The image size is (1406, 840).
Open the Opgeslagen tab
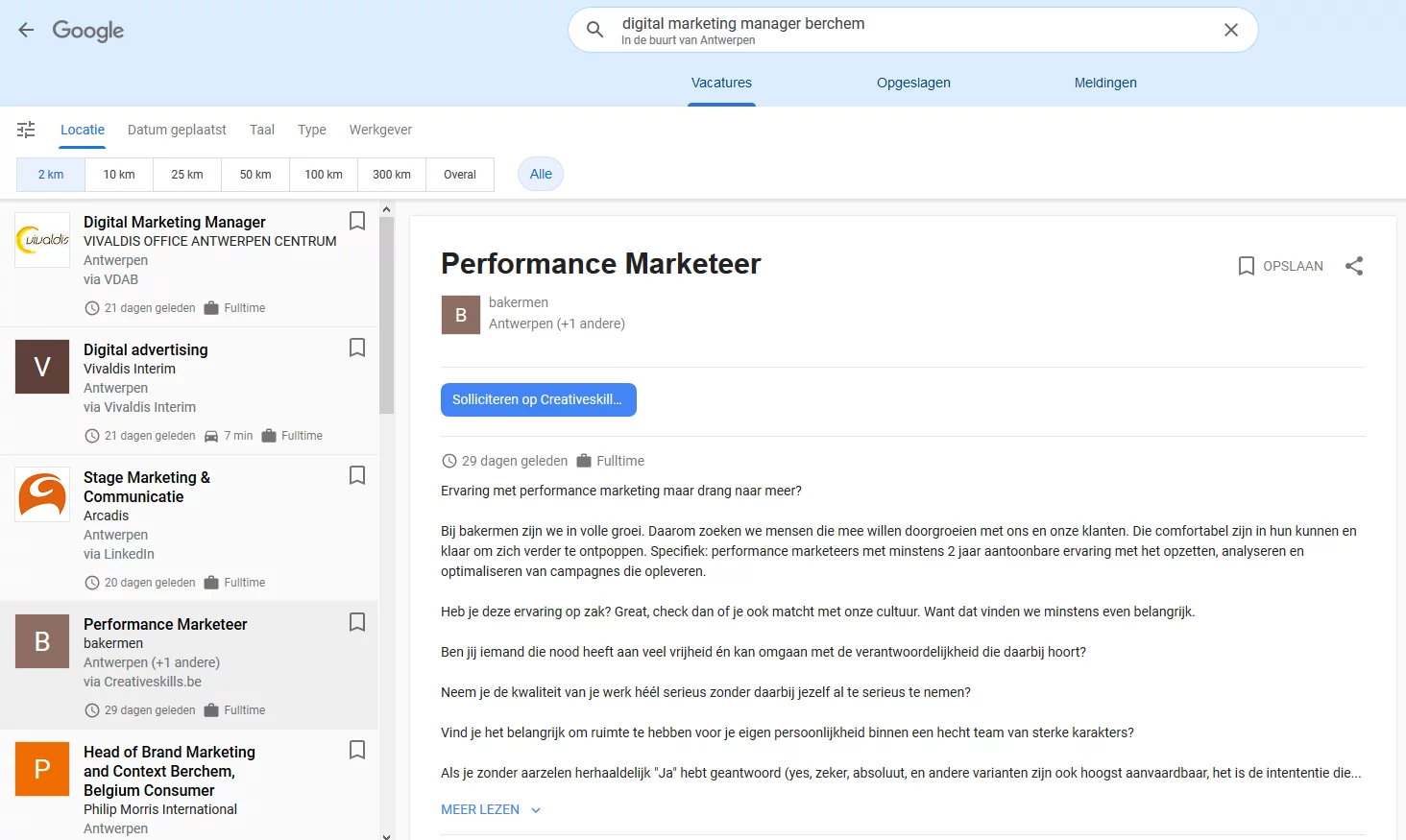pyautogui.click(x=913, y=83)
